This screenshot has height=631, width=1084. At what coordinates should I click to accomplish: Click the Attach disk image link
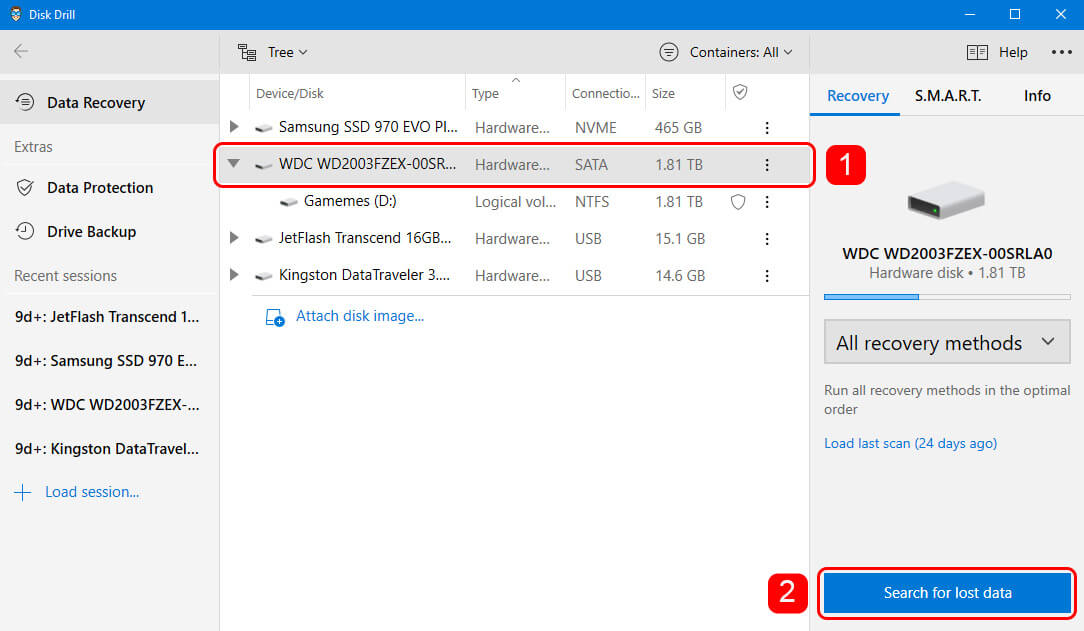point(359,316)
